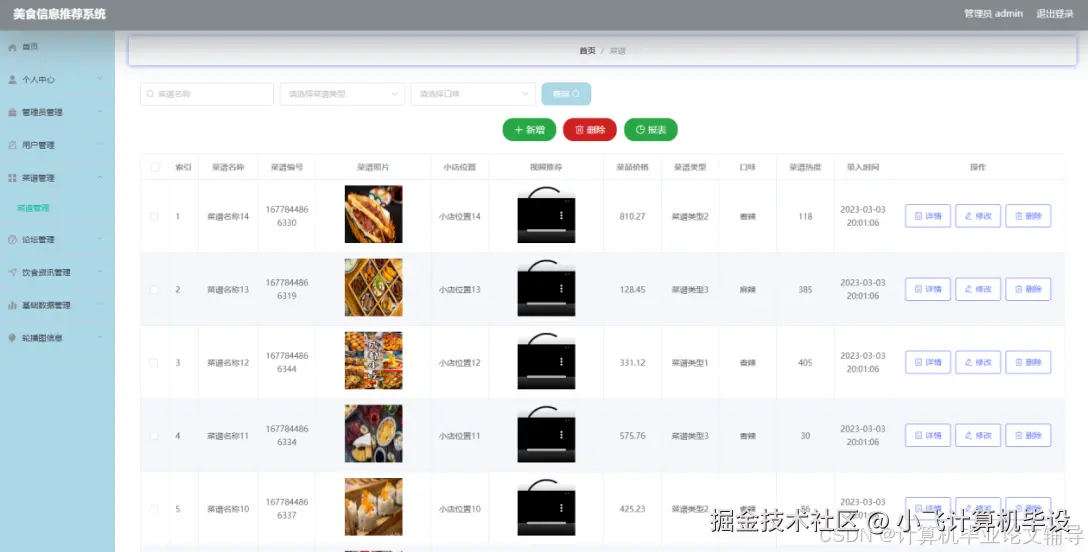
Task: Click the 轮播图信息 sidebar icon
Action: [x=12, y=338]
